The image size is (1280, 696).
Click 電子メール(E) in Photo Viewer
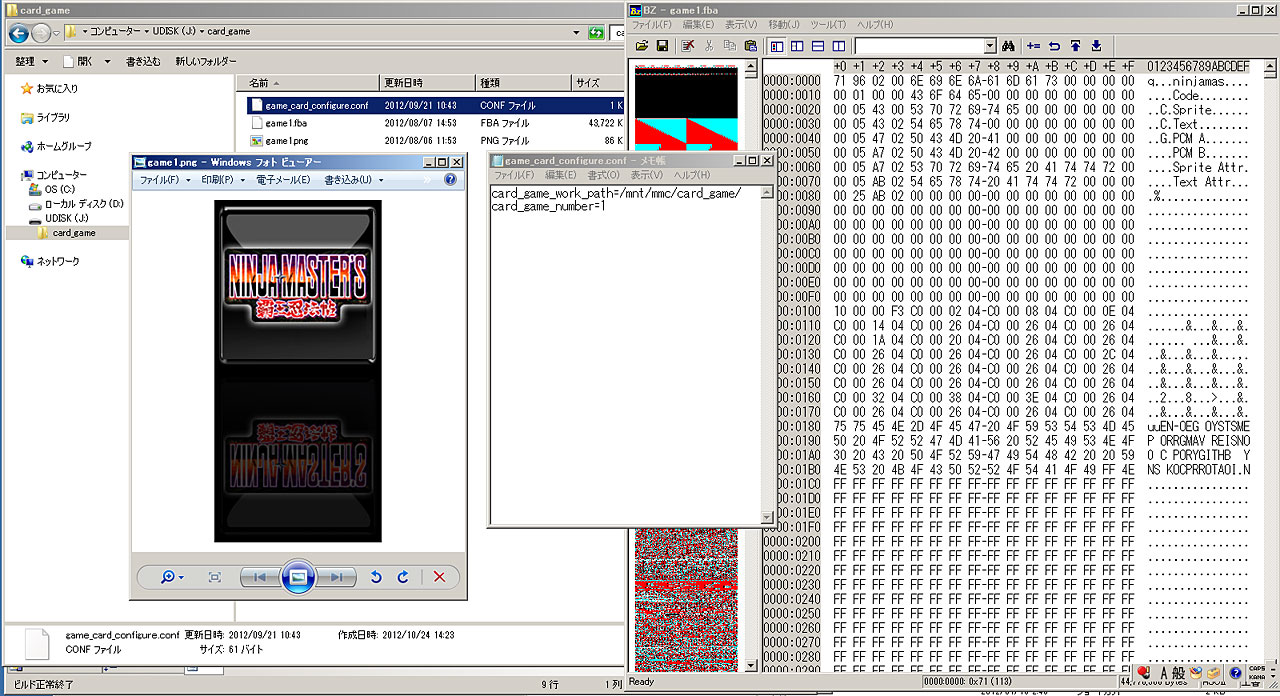(x=283, y=180)
